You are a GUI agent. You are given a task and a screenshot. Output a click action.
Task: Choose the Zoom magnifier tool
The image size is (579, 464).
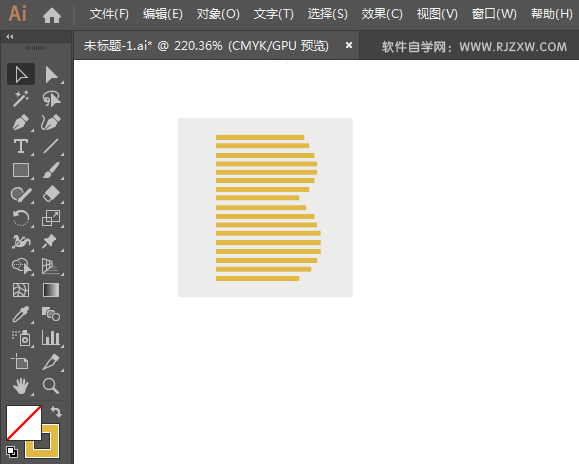click(x=51, y=386)
